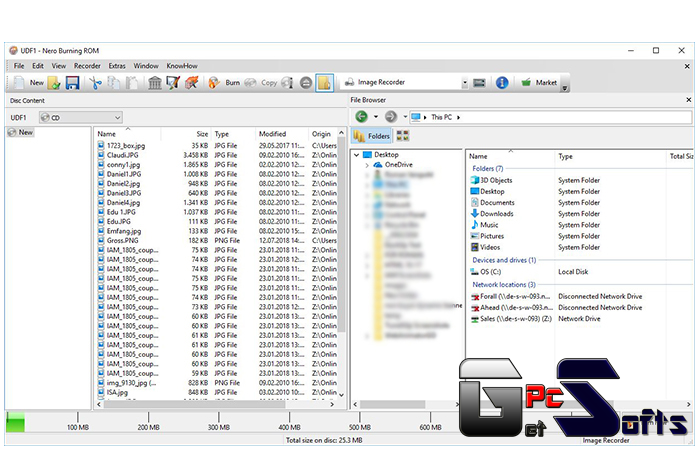
Task: Open the Edit menu
Action: (38, 66)
